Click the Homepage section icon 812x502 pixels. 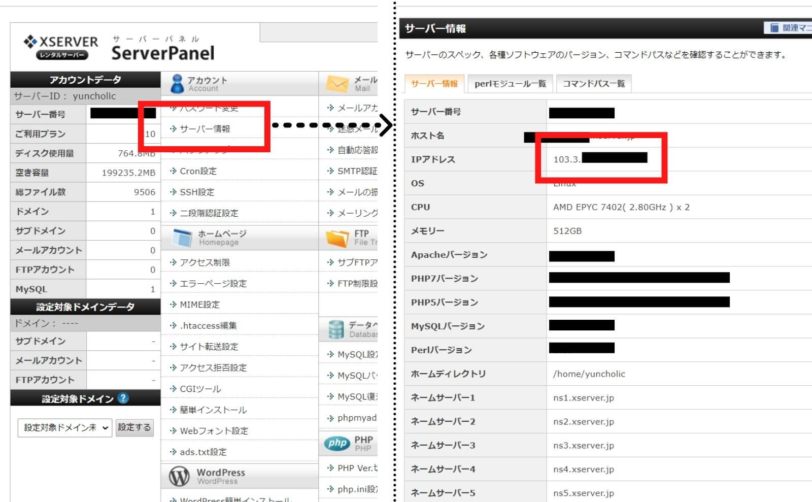(x=182, y=238)
